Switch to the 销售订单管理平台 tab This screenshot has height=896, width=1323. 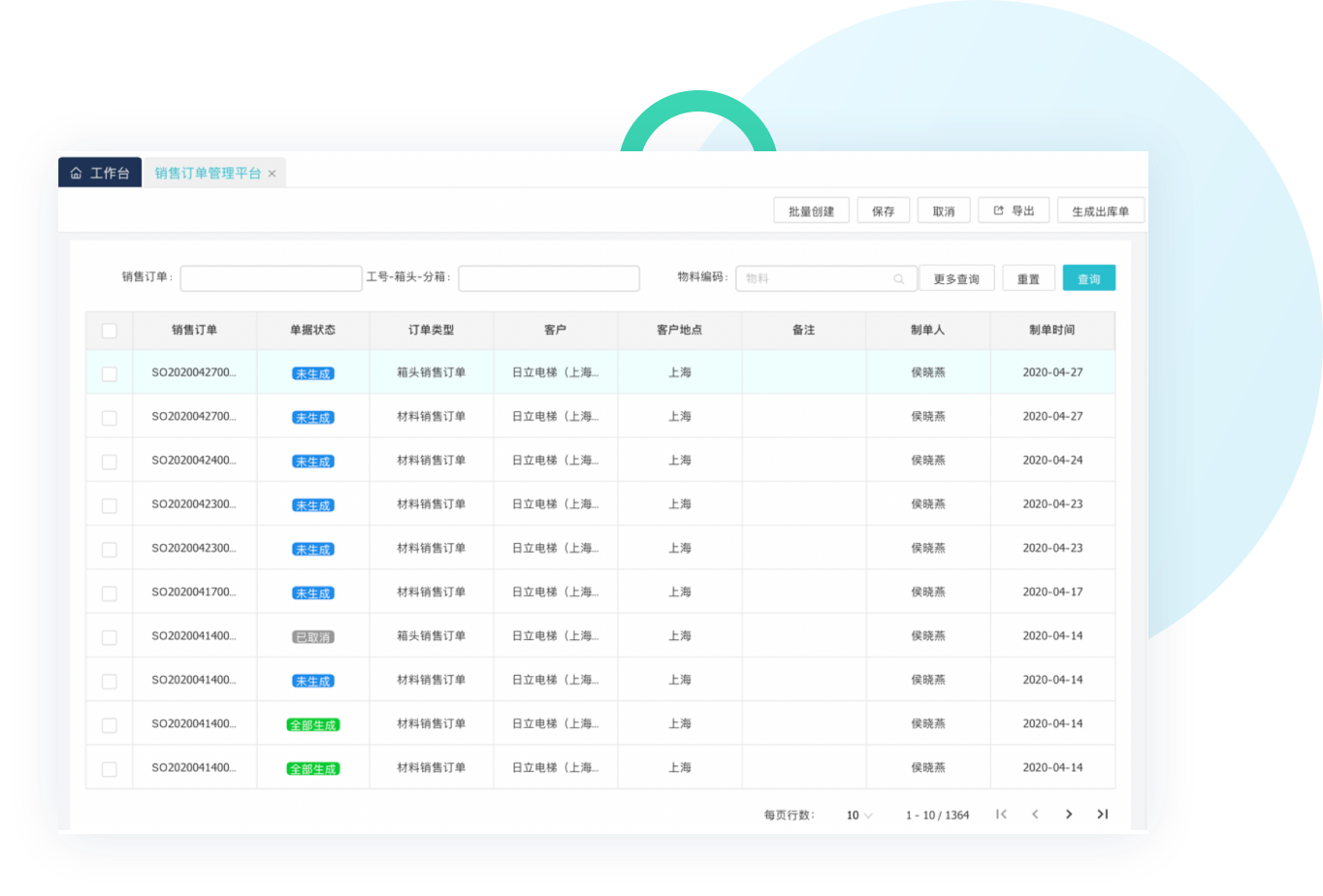208,174
